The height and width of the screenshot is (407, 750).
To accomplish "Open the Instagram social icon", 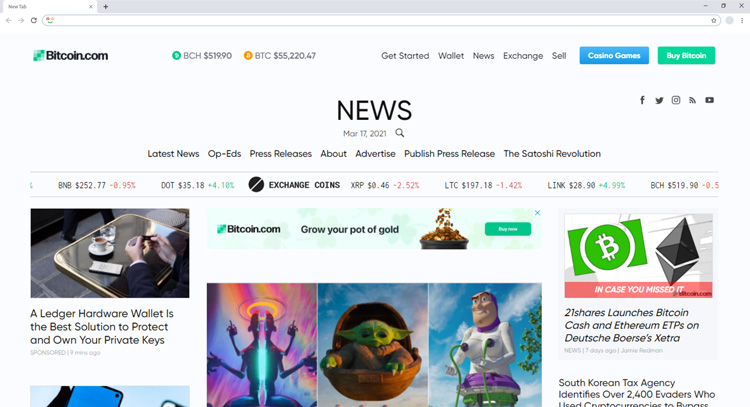I will point(676,100).
